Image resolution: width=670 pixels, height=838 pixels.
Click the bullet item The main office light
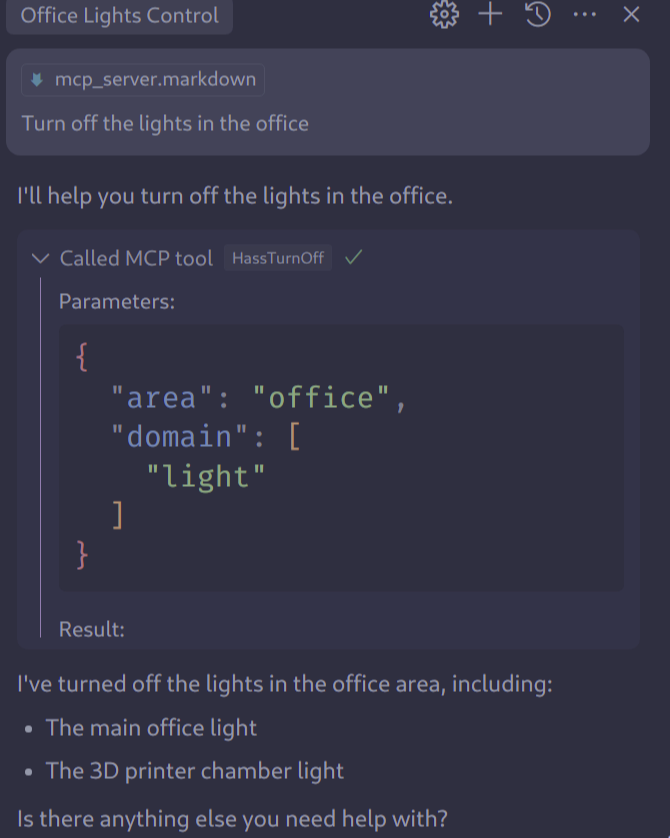coord(151,728)
